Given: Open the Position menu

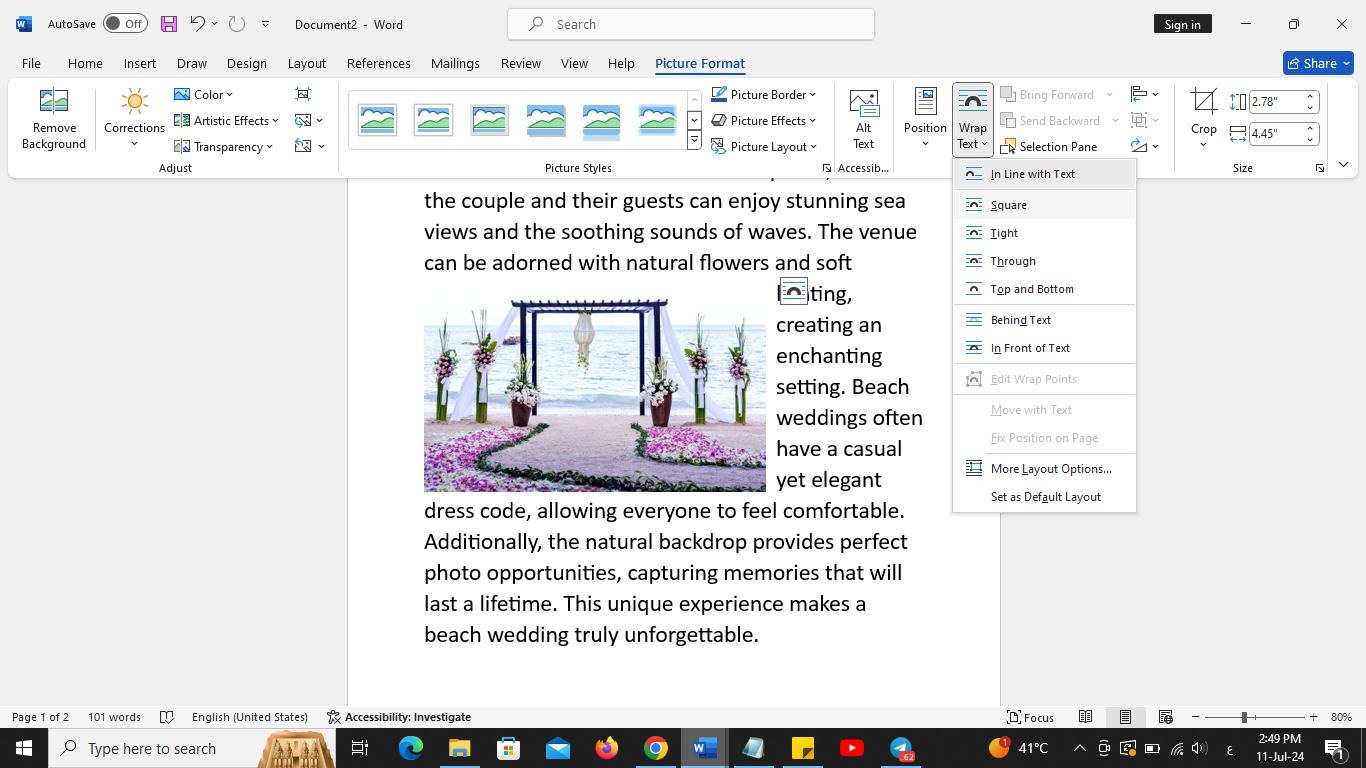Looking at the screenshot, I should tap(925, 118).
